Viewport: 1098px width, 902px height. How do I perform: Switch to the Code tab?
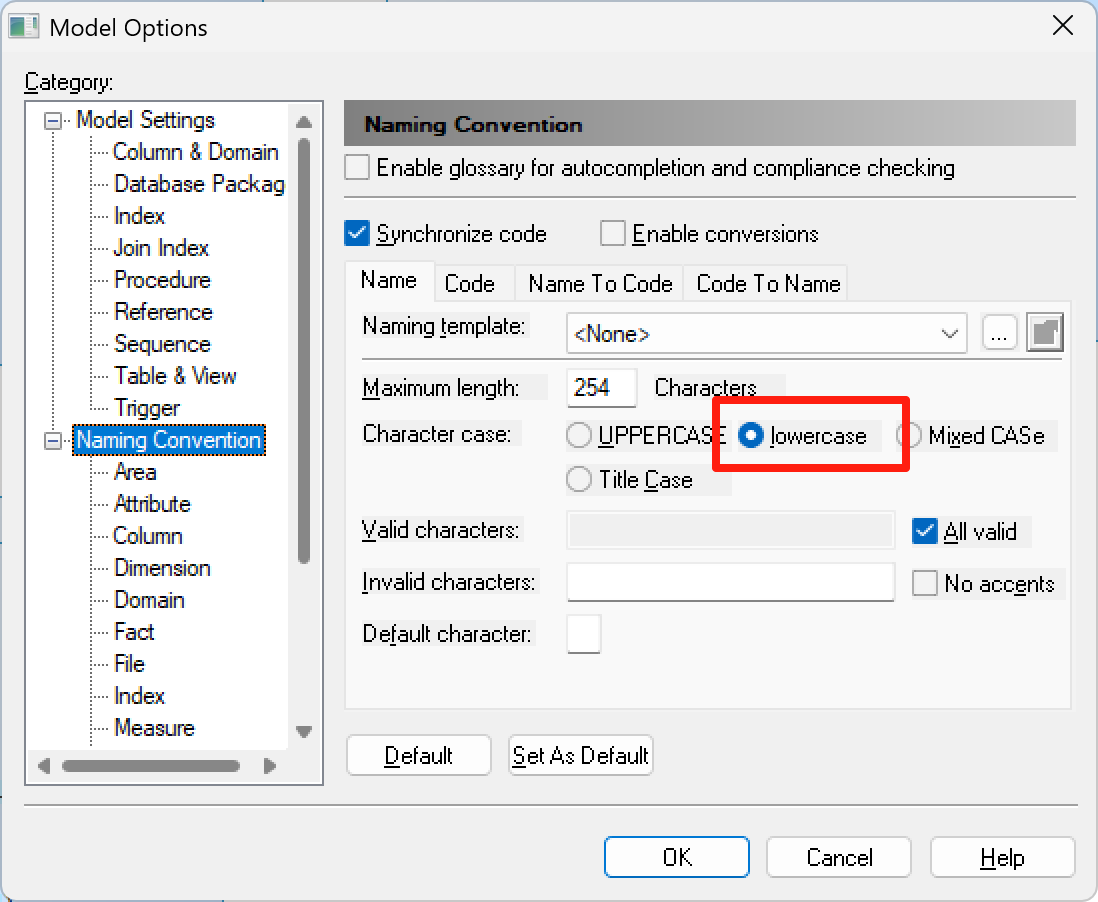pyautogui.click(x=470, y=284)
